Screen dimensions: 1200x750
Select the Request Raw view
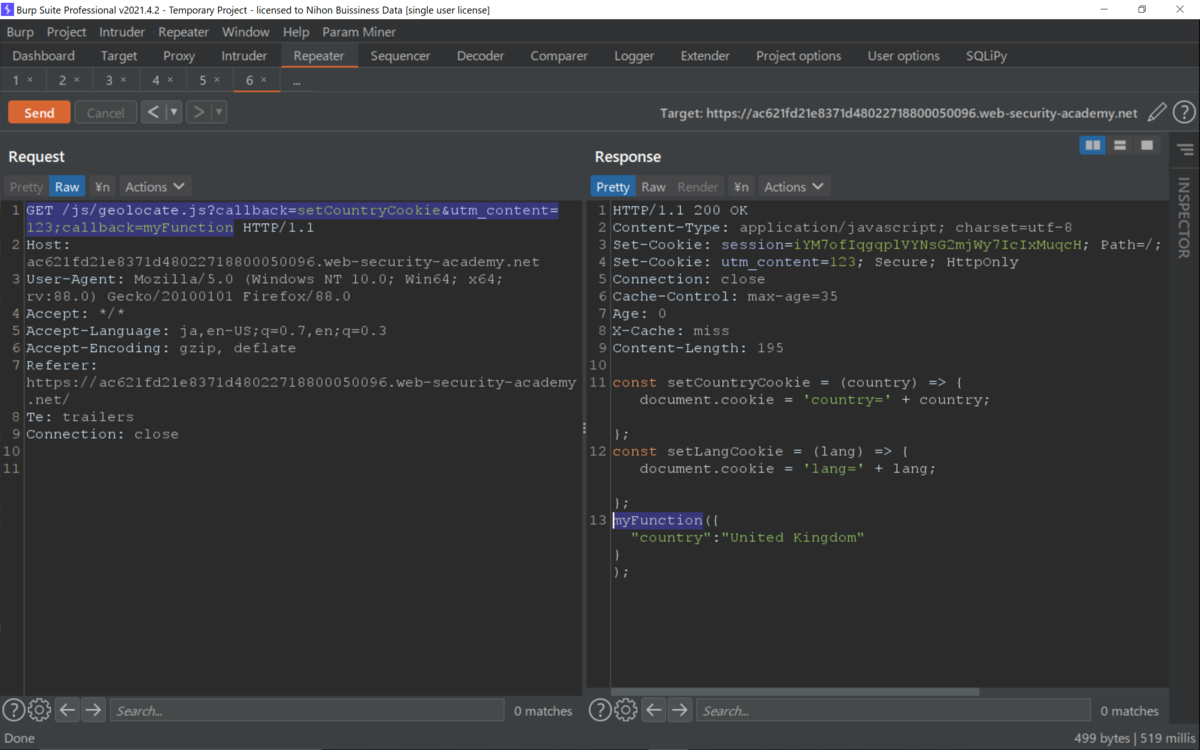pos(67,187)
